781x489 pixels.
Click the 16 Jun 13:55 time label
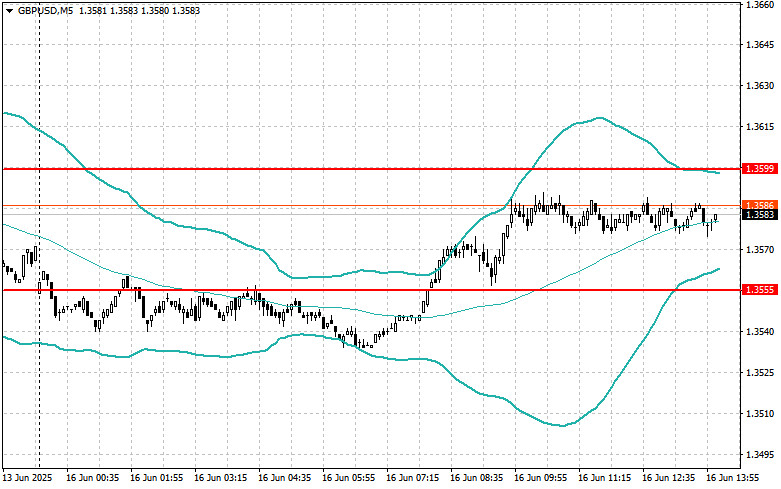(733, 478)
